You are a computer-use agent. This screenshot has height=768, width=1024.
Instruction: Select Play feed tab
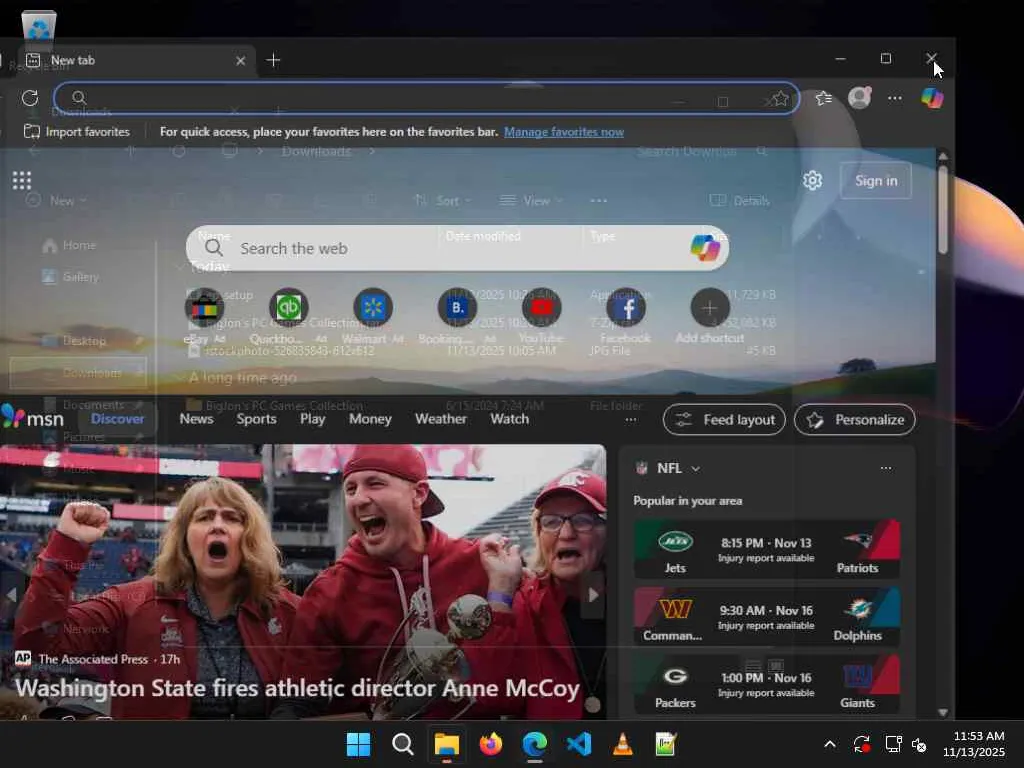(x=312, y=419)
